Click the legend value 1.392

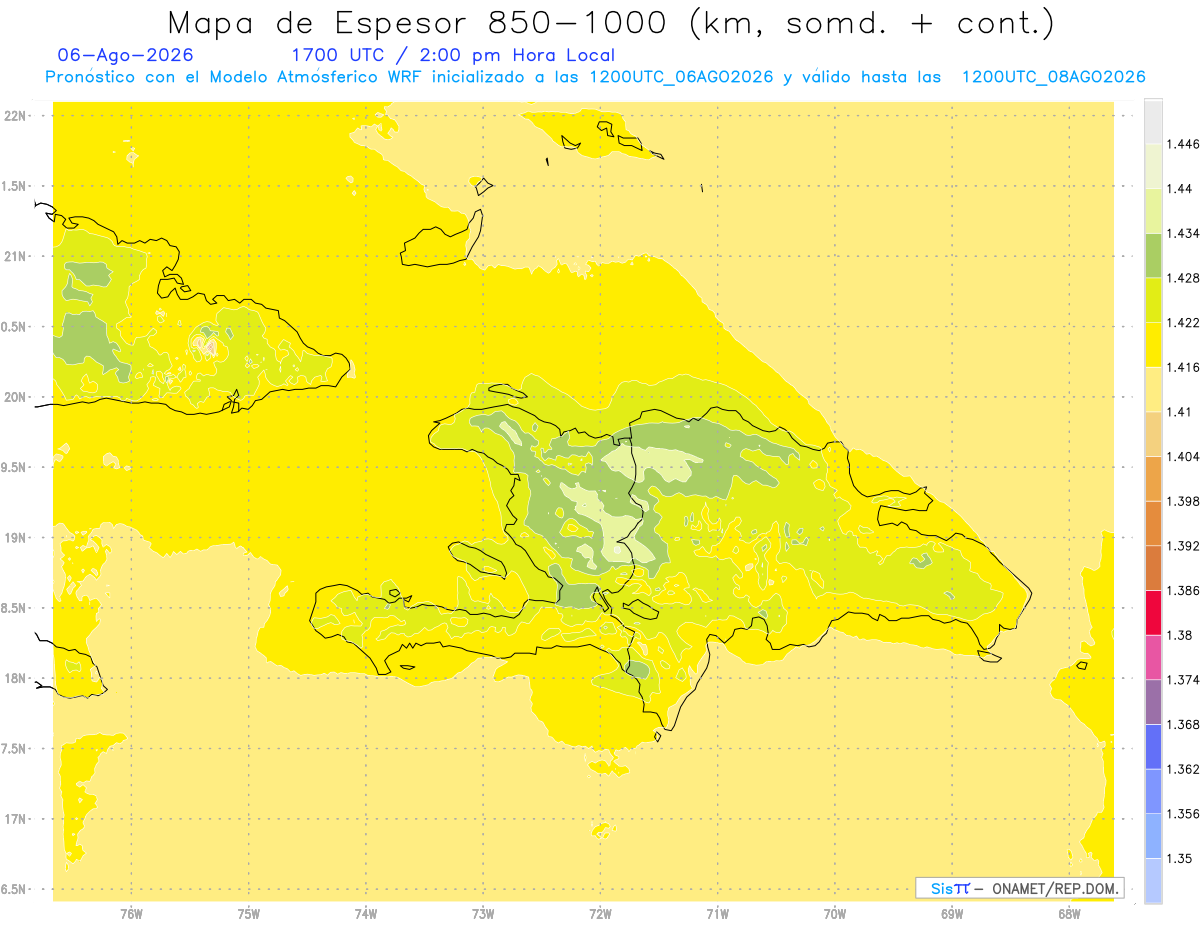coord(1183,546)
